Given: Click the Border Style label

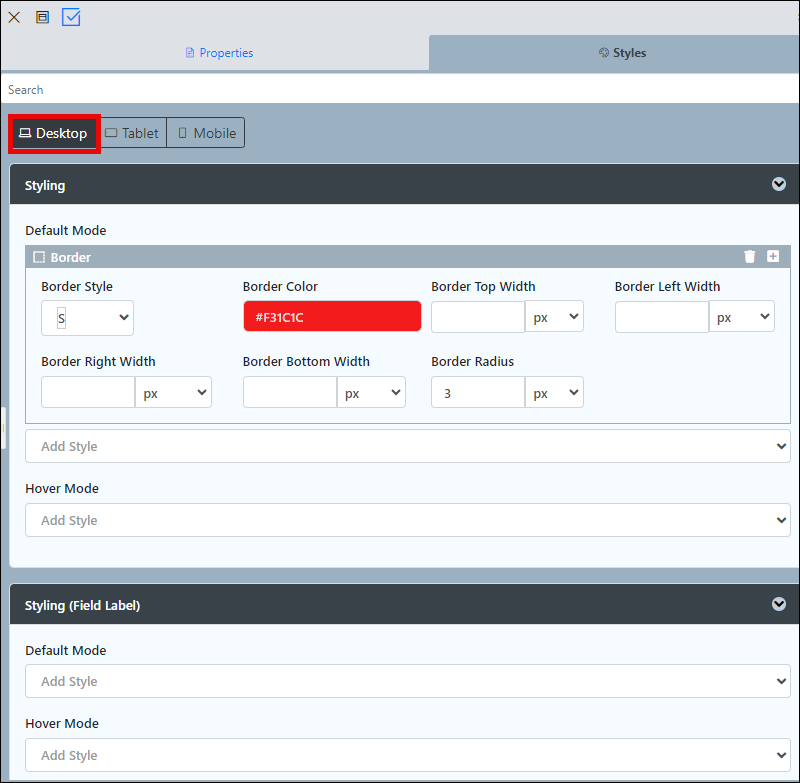Looking at the screenshot, I should click(77, 287).
